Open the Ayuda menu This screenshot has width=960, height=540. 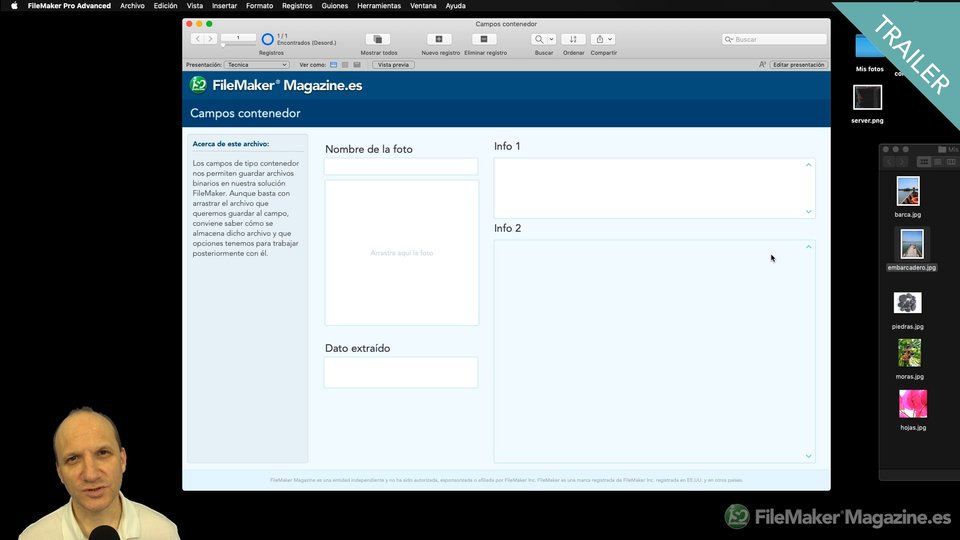tap(456, 6)
